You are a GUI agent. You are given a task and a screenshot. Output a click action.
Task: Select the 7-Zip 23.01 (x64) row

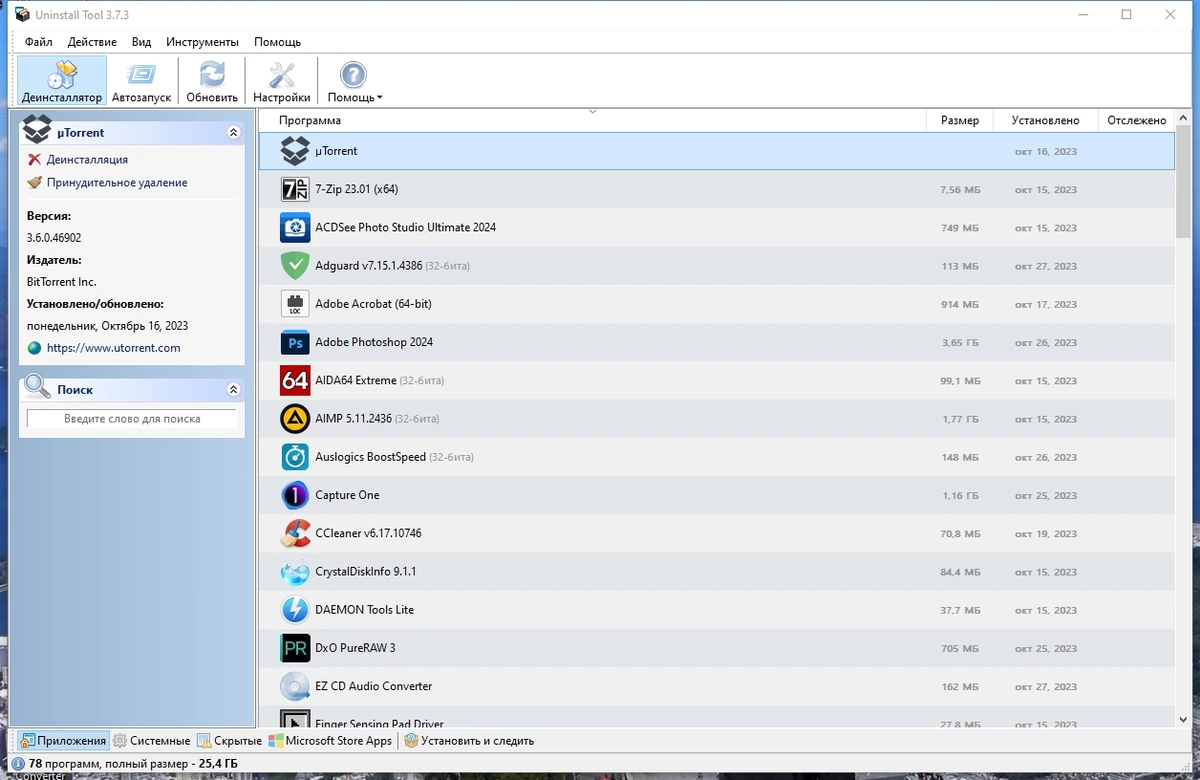tap(717, 189)
